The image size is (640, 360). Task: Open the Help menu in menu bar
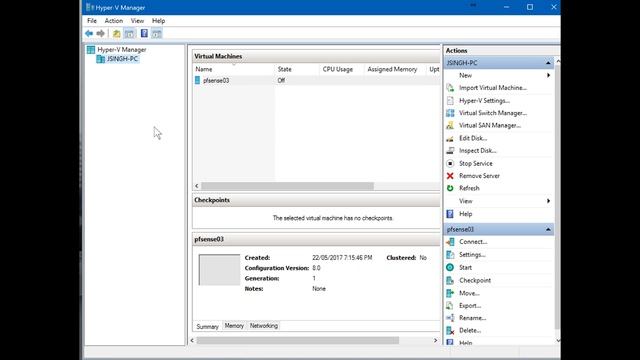pyautogui.click(x=158, y=21)
